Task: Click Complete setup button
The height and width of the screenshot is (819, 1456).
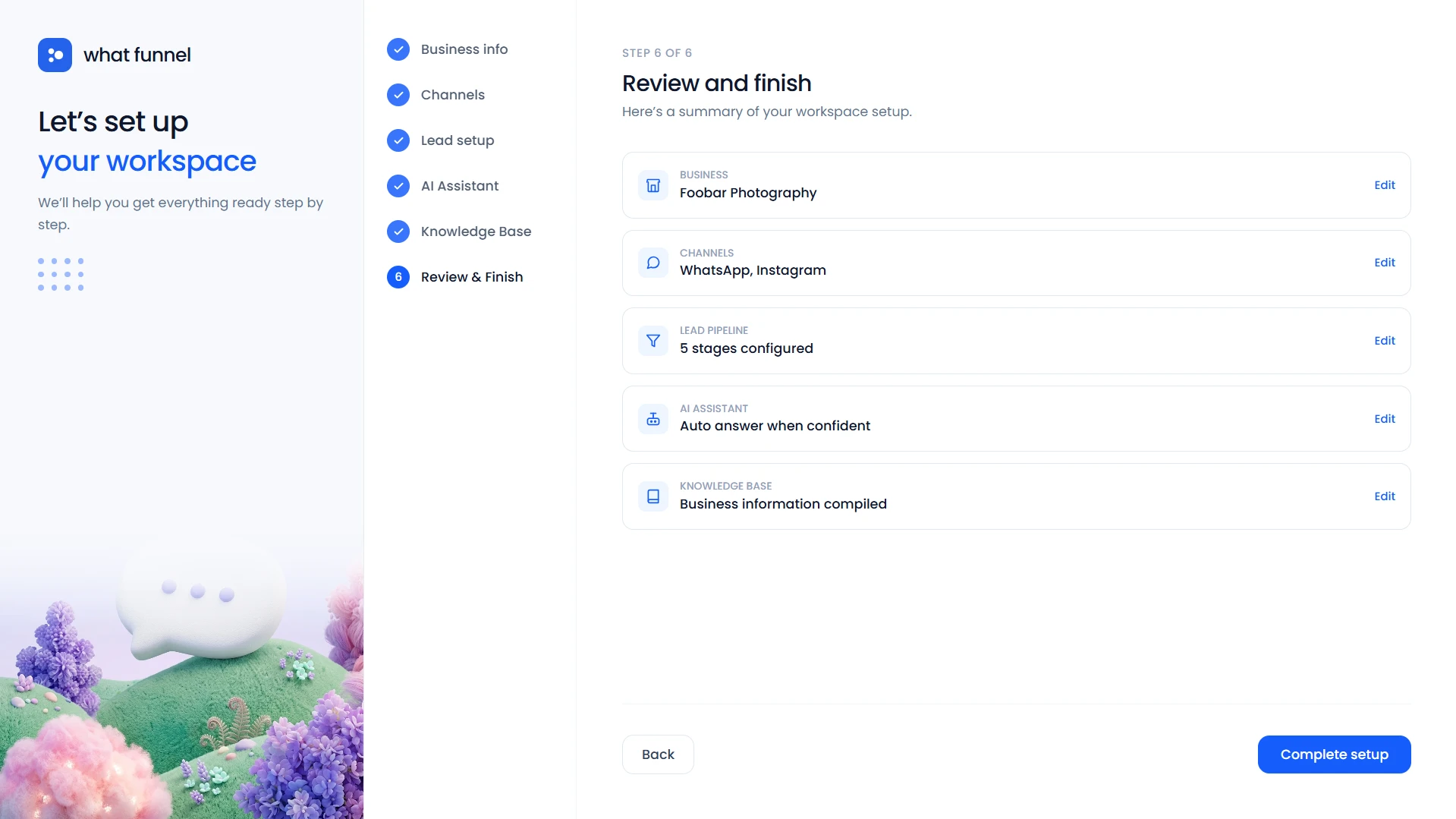Action: [1334, 754]
